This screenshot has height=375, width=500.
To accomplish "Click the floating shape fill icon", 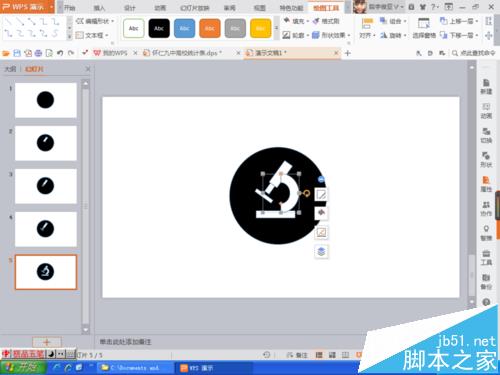I will point(321,213).
